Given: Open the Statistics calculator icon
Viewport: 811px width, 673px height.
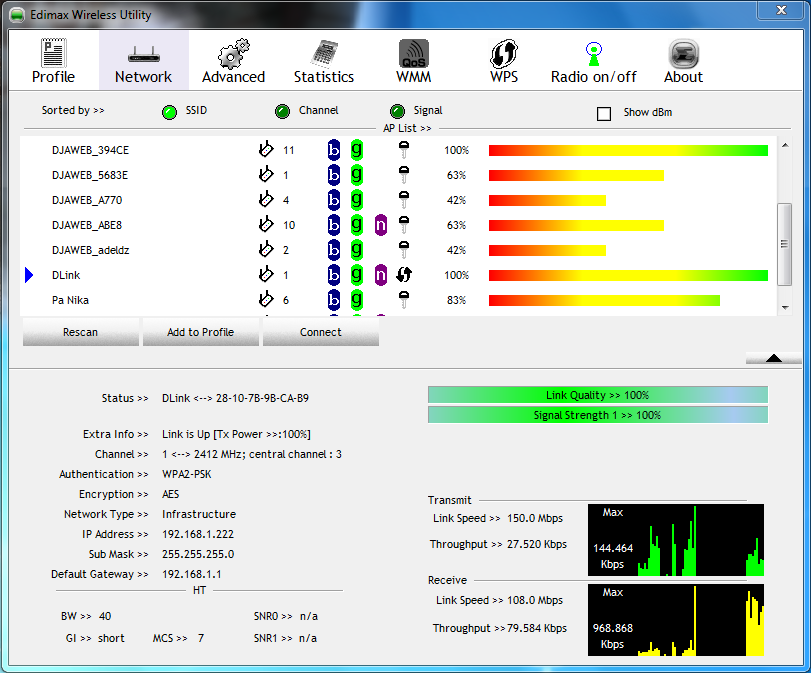Looking at the screenshot, I should point(324,54).
